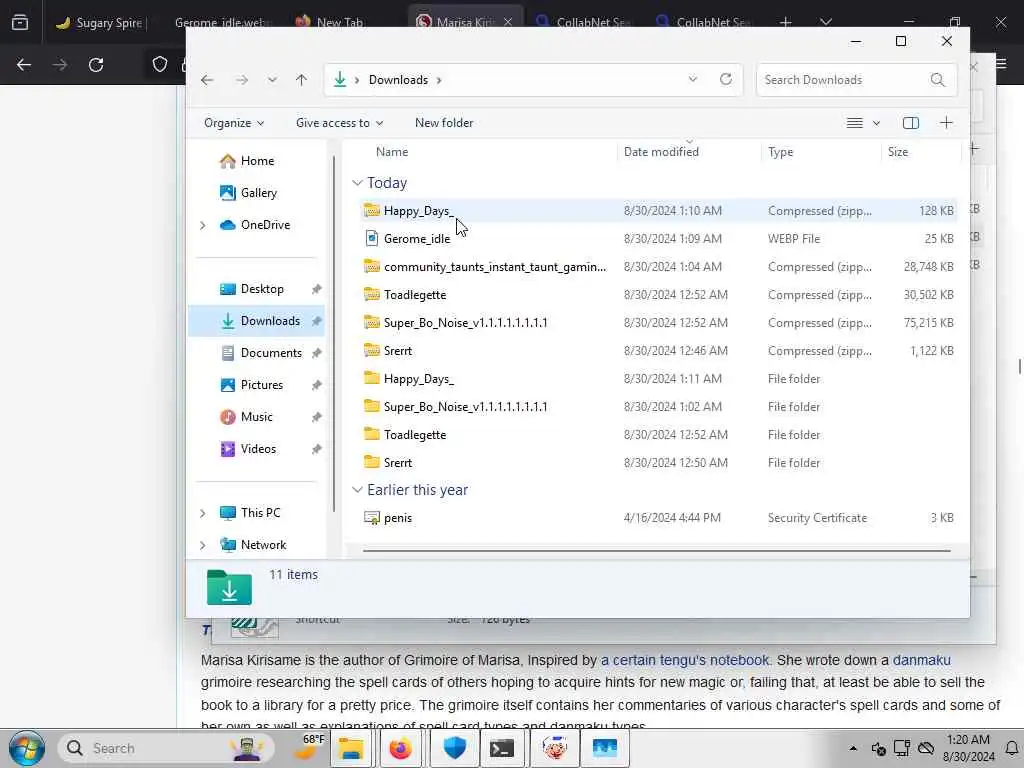Switch to the Sugary Spire browser tab
The height and width of the screenshot is (768, 1024).
click(x=100, y=23)
